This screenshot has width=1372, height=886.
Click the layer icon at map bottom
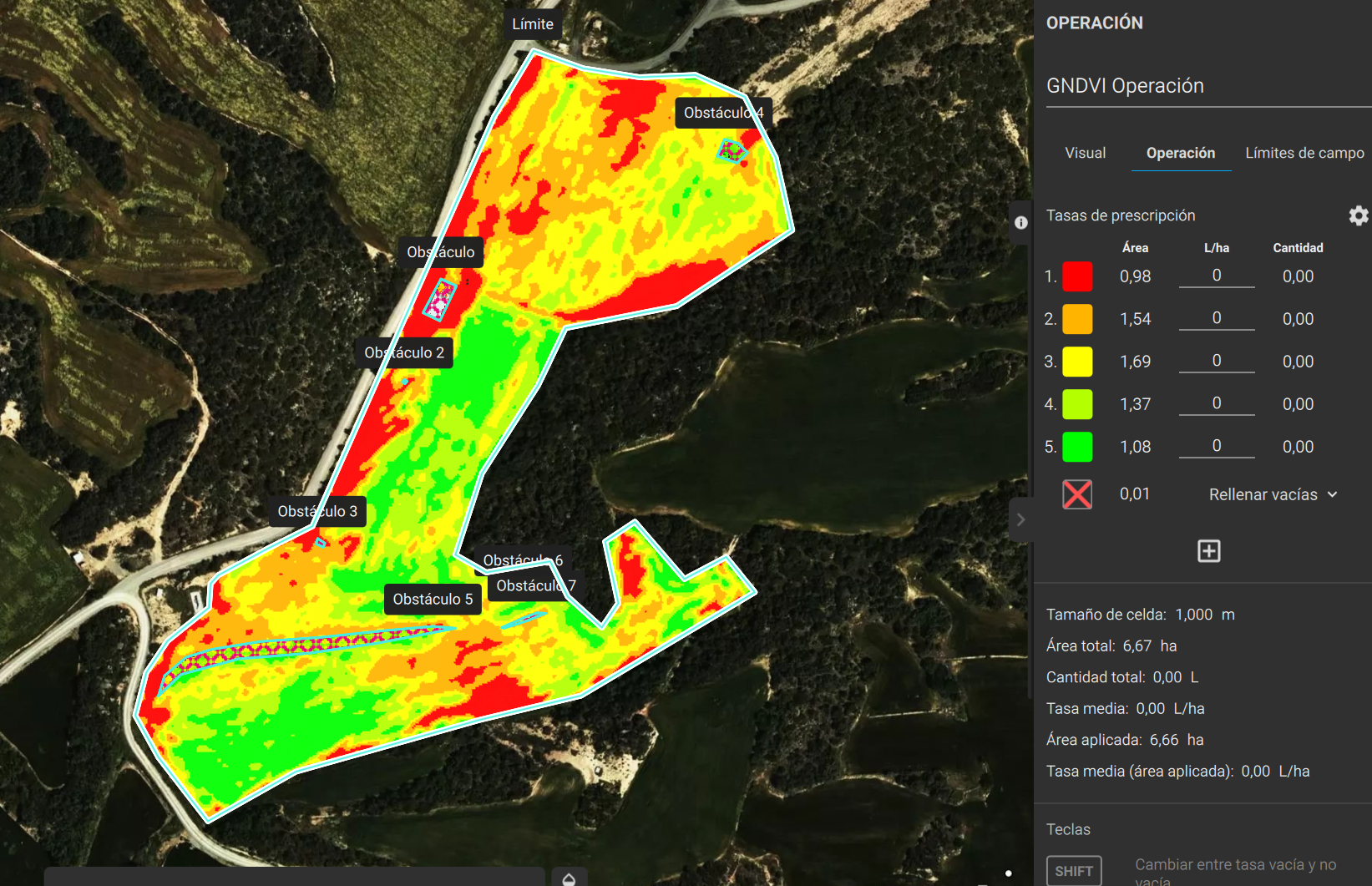[x=569, y=878]
